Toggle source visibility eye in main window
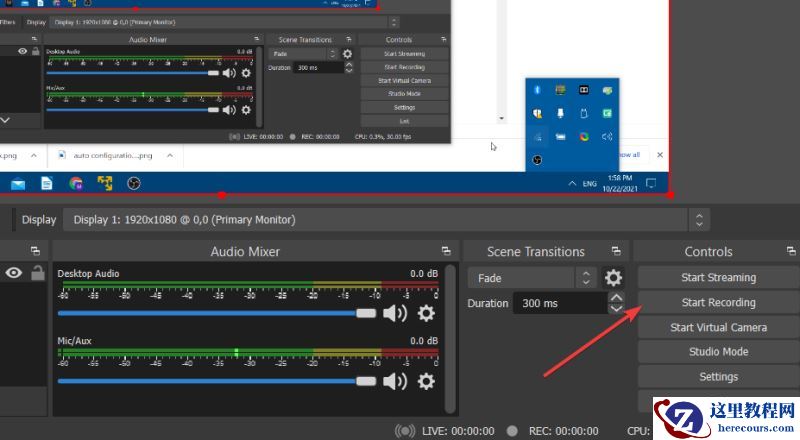Image resolution: width=800 pixels, height=440 pixels. pyautogui.click(x=14, y=273)
